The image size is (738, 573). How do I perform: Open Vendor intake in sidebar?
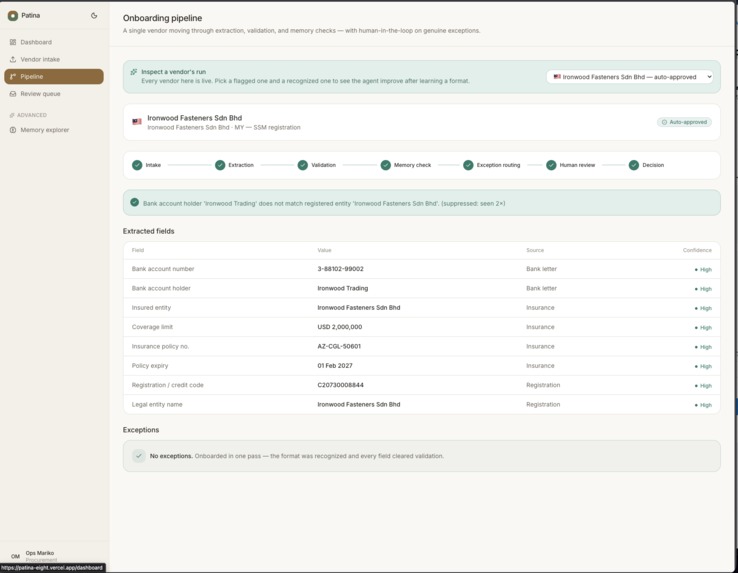(x=54, y=59)
